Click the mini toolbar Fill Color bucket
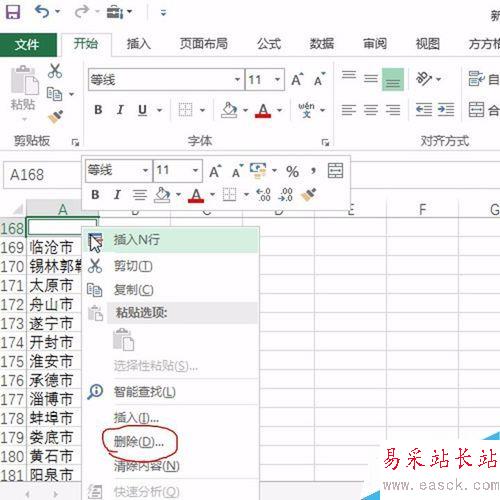500x500 pixels. [162, 195]
